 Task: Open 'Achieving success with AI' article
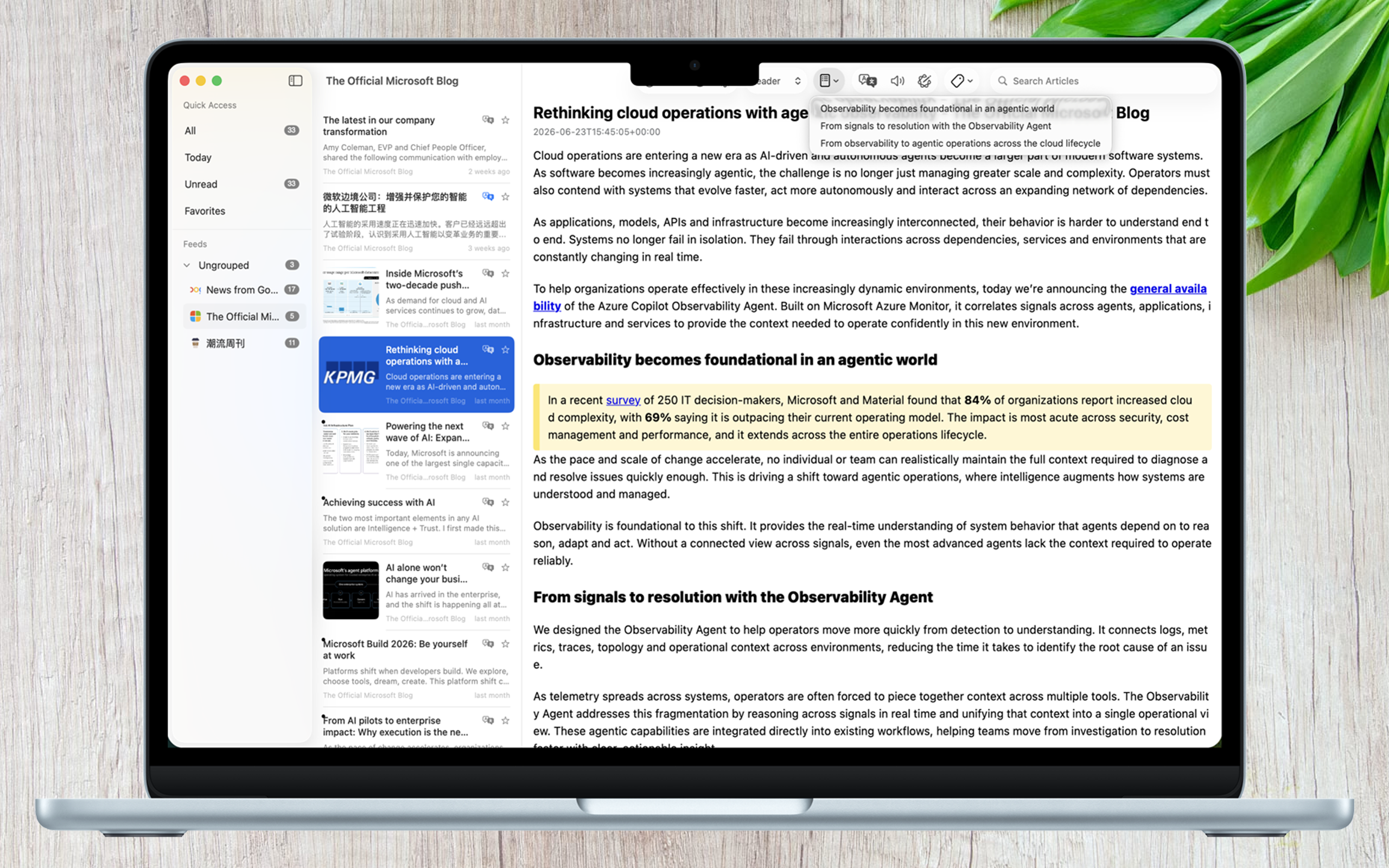[416, 521]
